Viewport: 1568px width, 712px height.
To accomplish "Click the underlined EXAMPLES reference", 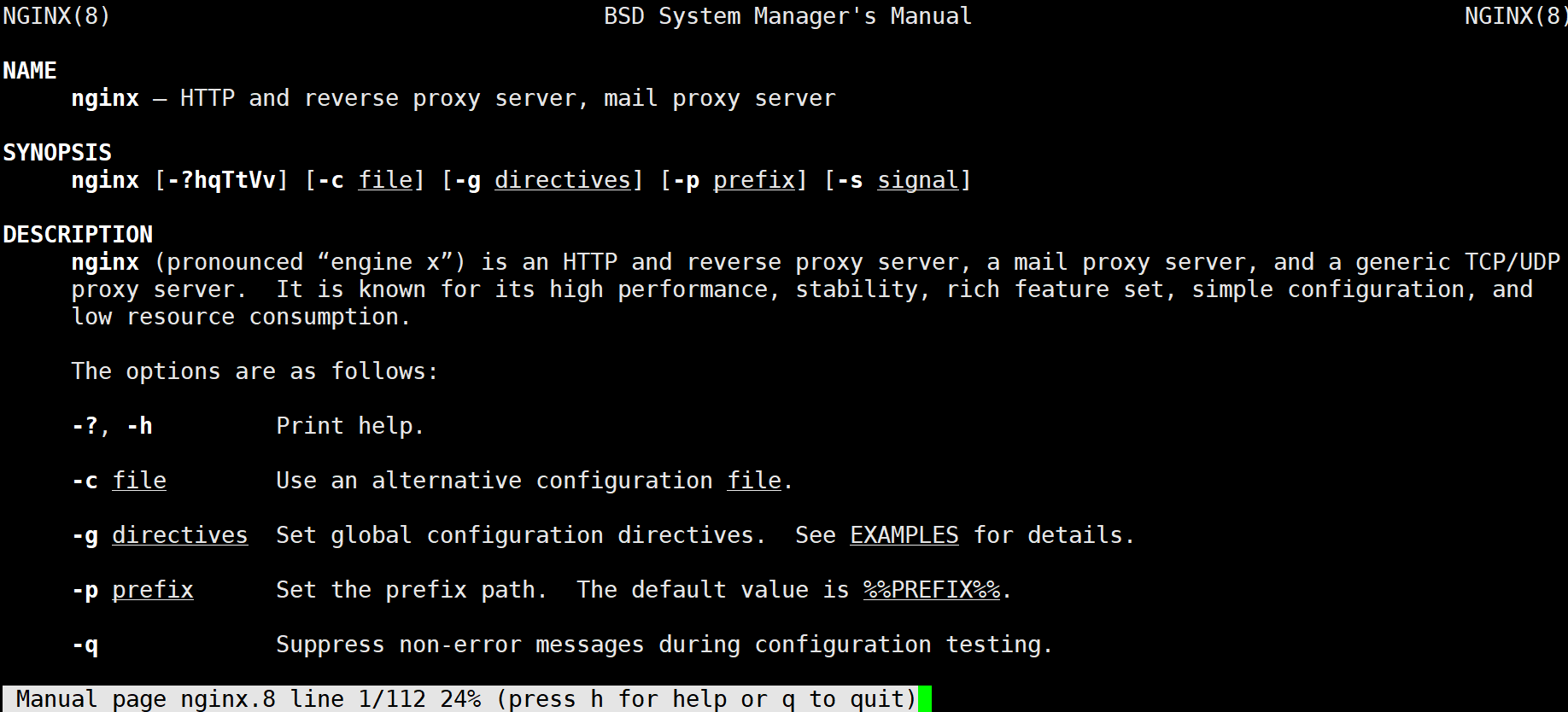I will tap(904, 535).
